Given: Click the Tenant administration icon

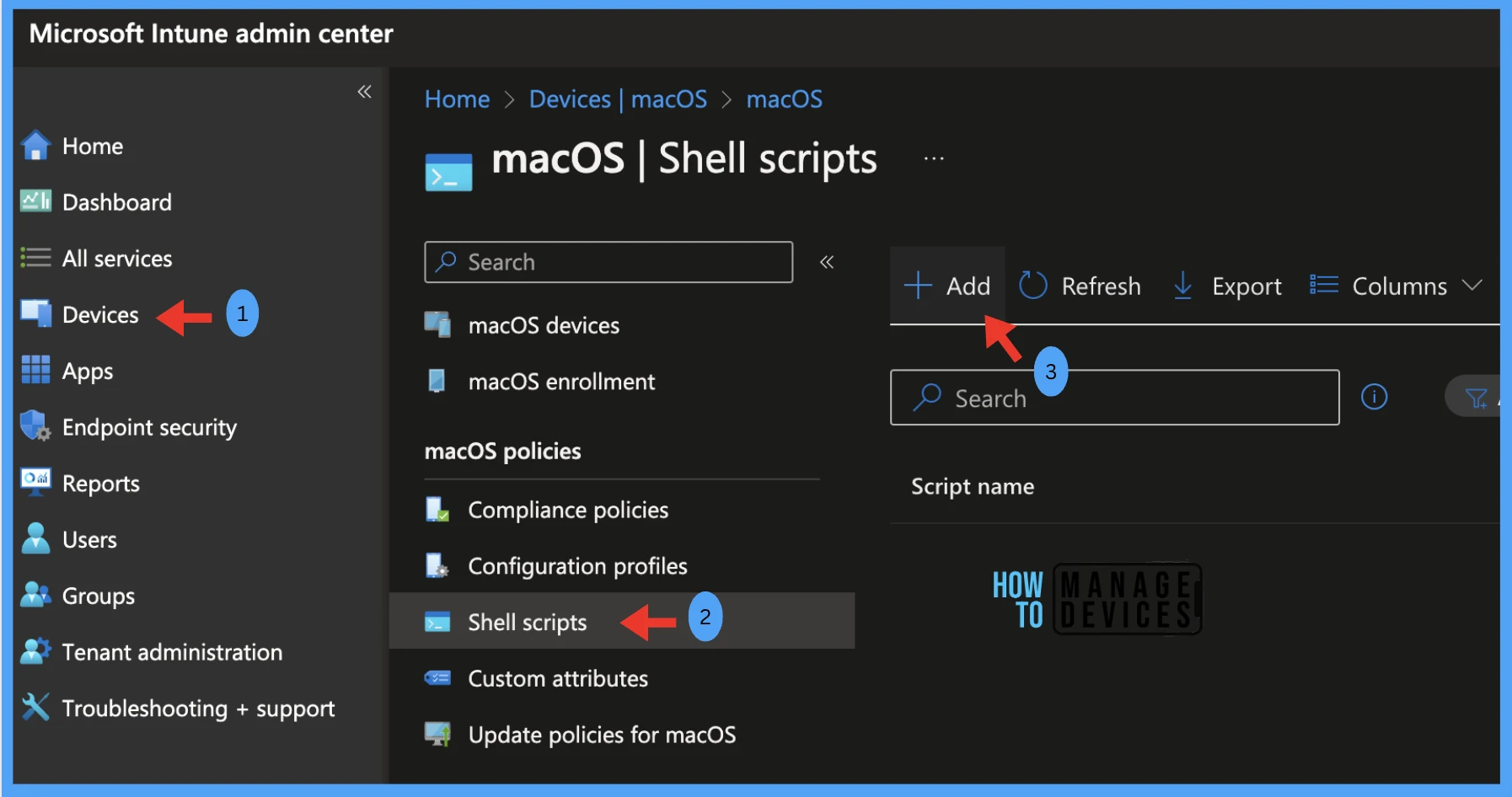Looking at the screenshot, I should (x=35, y=651).
